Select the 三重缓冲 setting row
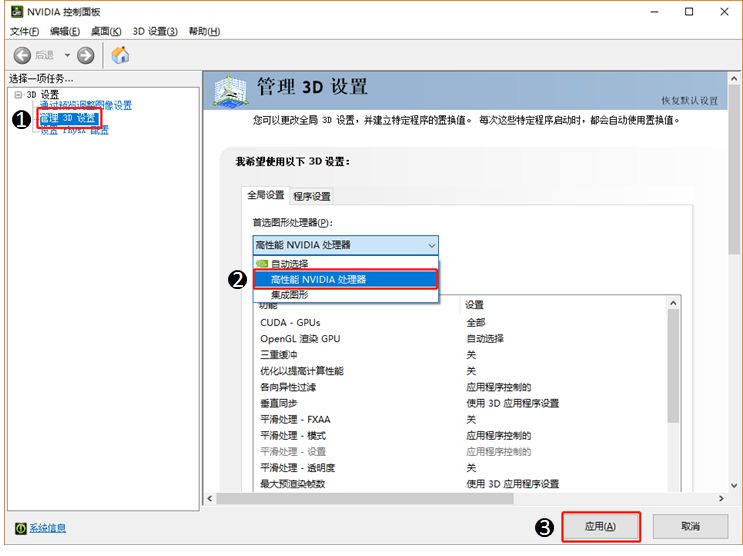The width and height of the screenshot is (743, 556). [x=460, y=355]
